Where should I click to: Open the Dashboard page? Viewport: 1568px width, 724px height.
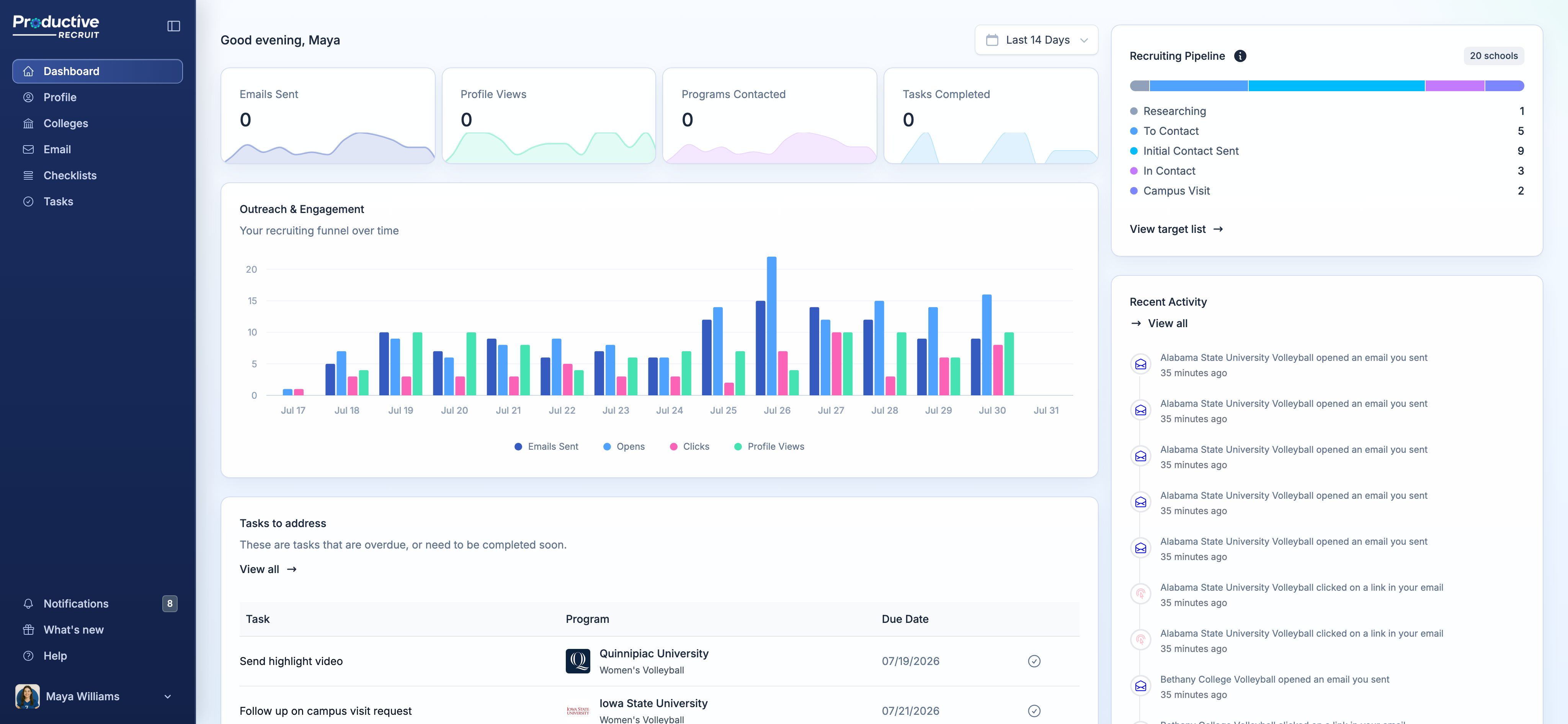click(x=97, y=71)
